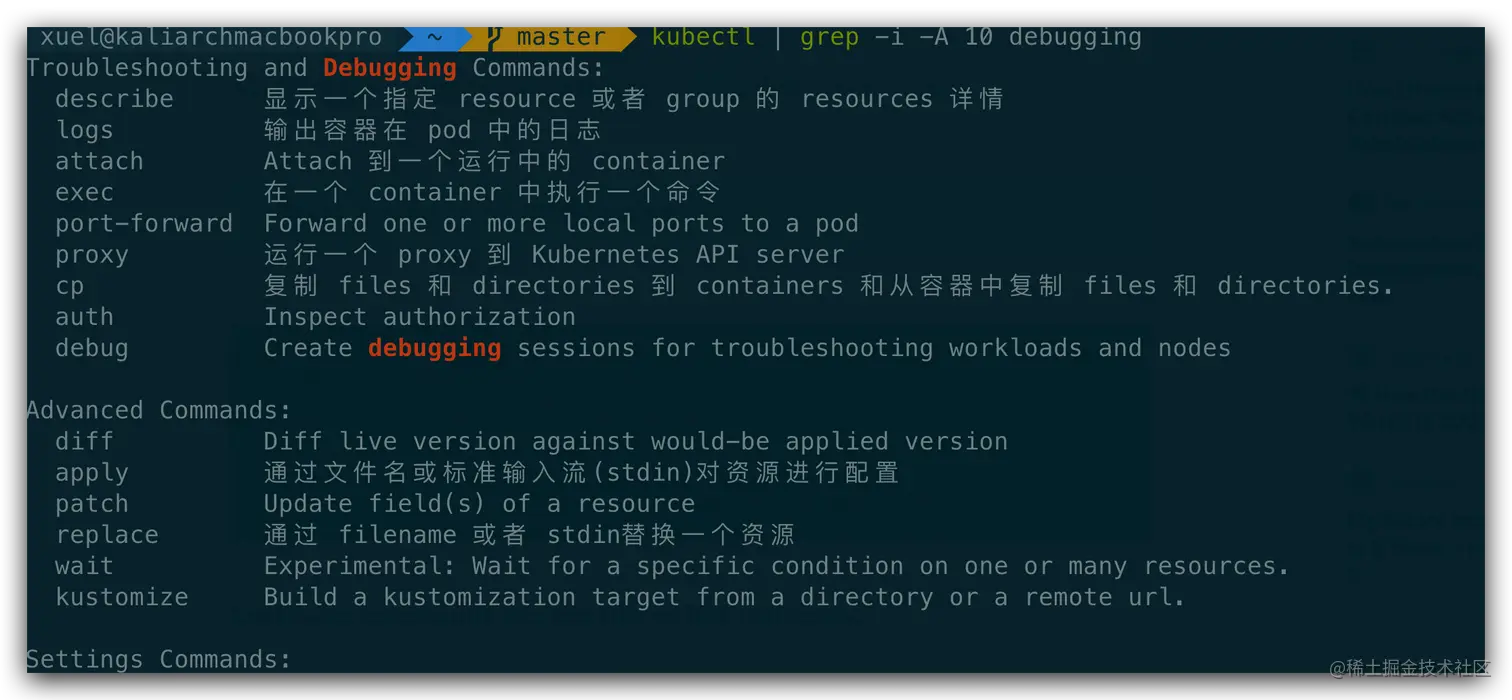Click the attach command name
The height and width of the screenshot is (700, 1512).
coord(99,161)
